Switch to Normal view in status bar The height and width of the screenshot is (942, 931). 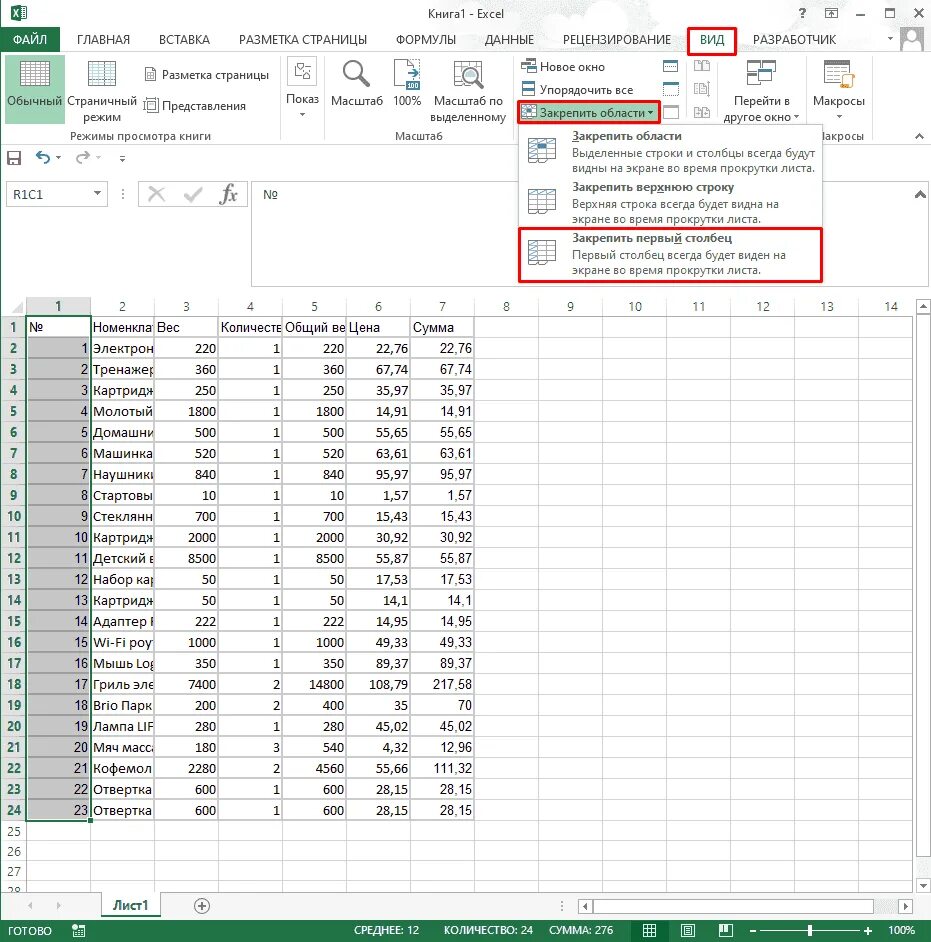(x=649, y=931)
